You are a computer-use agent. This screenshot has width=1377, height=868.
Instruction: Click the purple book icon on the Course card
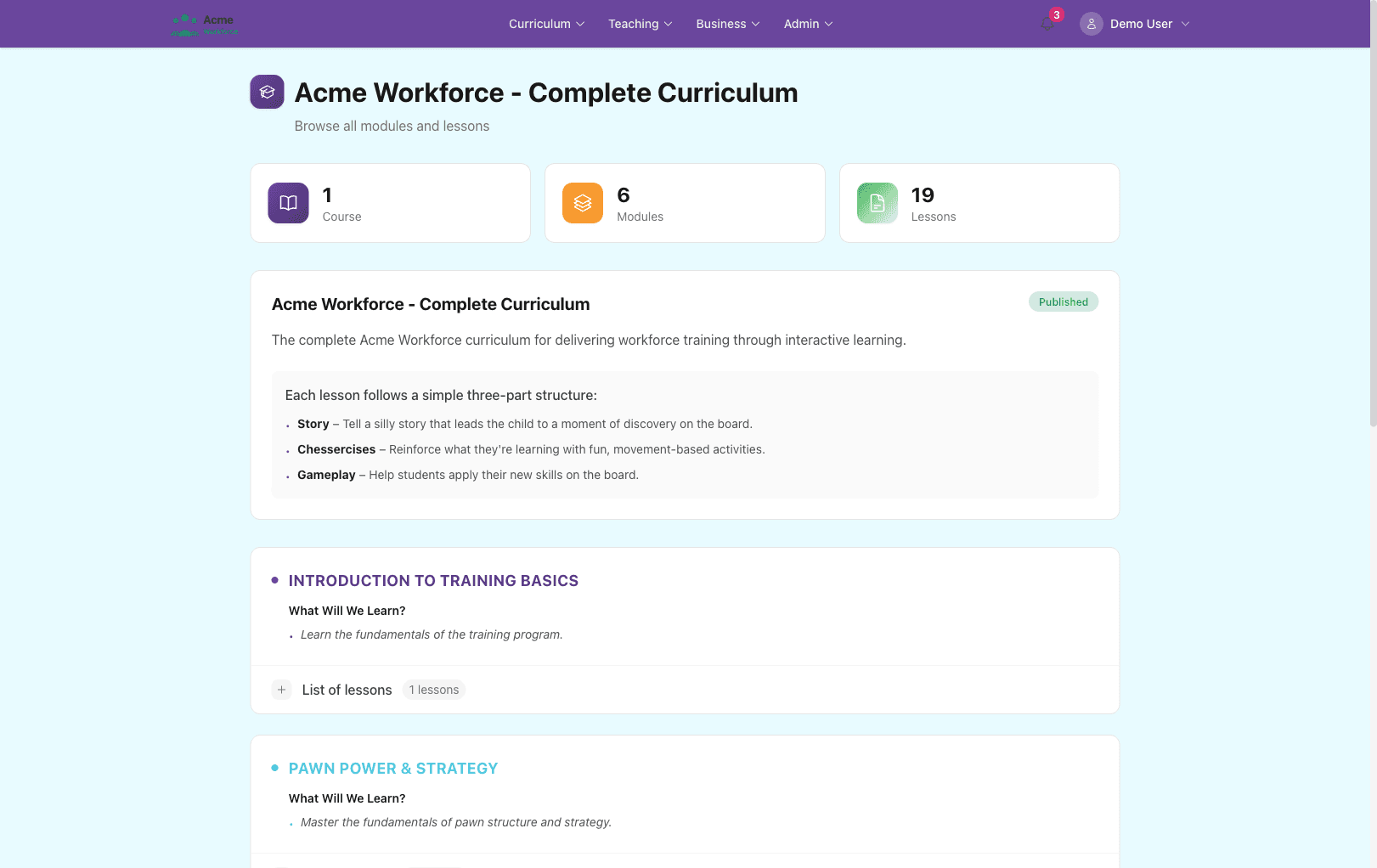tap(287, 203)
